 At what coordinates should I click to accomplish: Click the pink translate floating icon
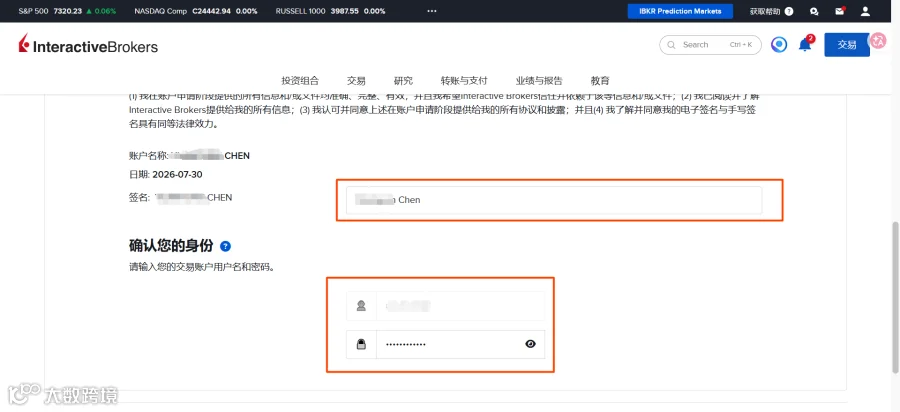[x=878, y=40]
